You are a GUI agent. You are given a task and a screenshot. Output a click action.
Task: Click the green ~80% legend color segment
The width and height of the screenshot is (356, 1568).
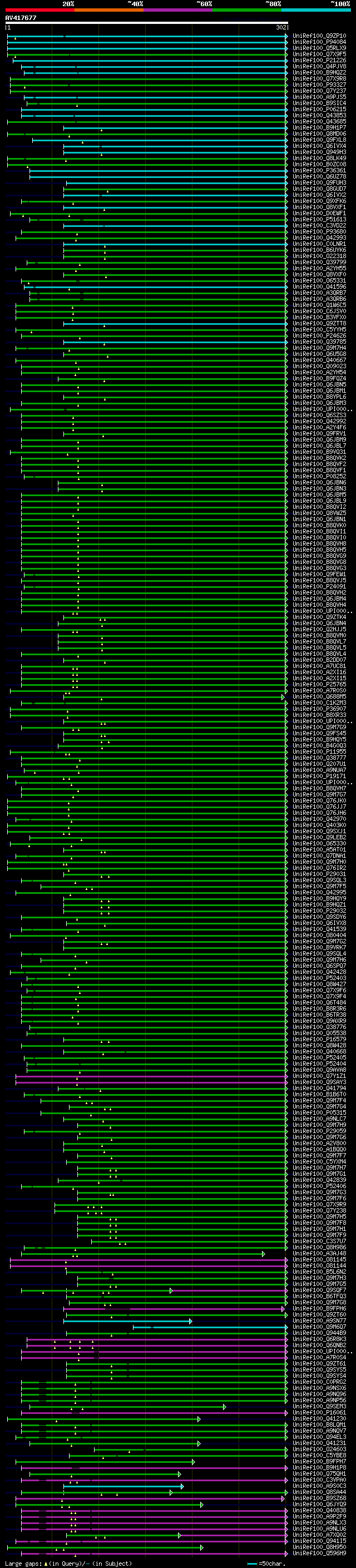[x=247, y=10]
